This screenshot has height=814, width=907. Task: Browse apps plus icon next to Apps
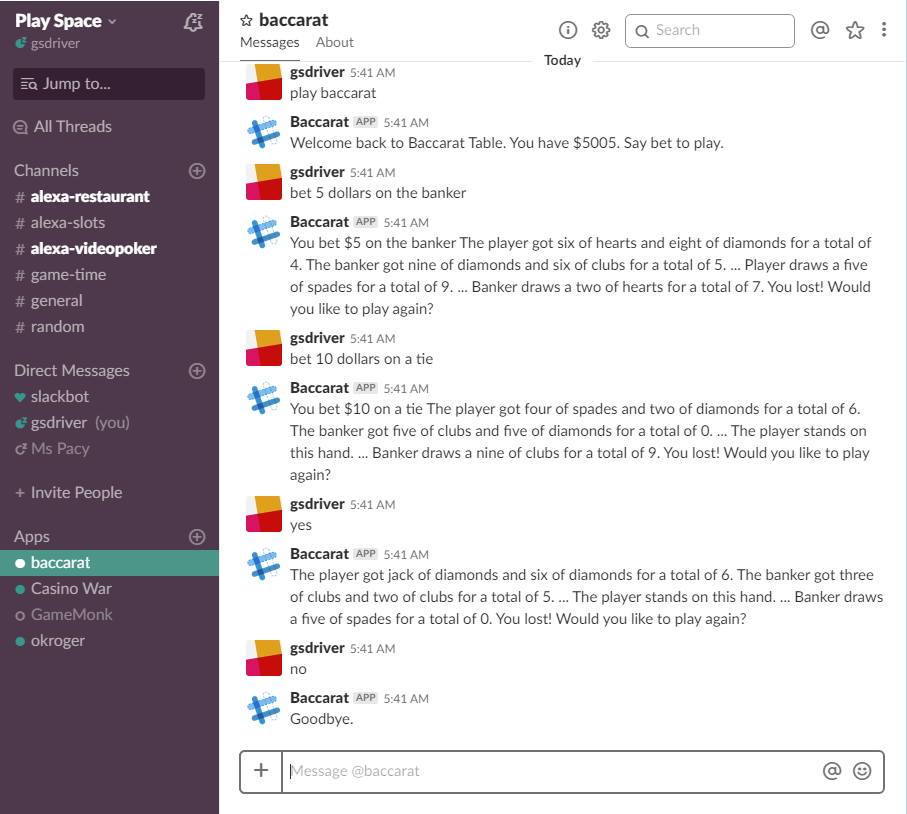pos(197,537)
